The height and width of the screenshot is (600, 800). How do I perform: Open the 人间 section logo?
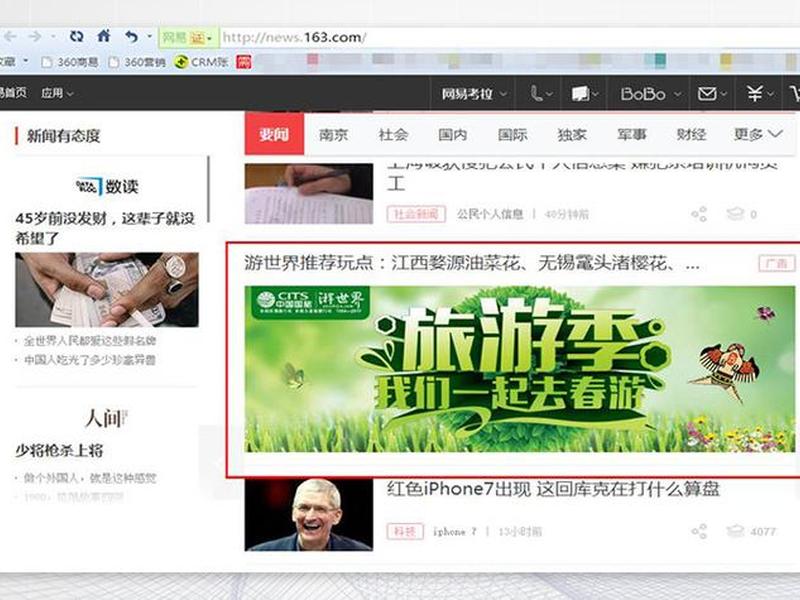tap(106, 419)
